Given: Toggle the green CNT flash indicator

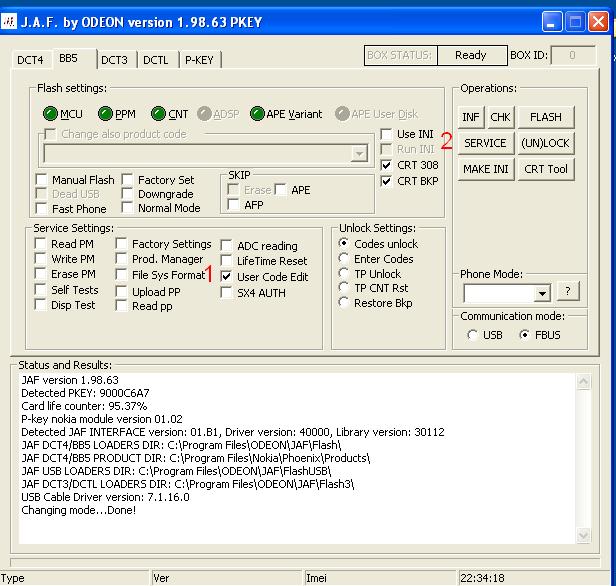Looking at the screenshot, I should [158, 114].
